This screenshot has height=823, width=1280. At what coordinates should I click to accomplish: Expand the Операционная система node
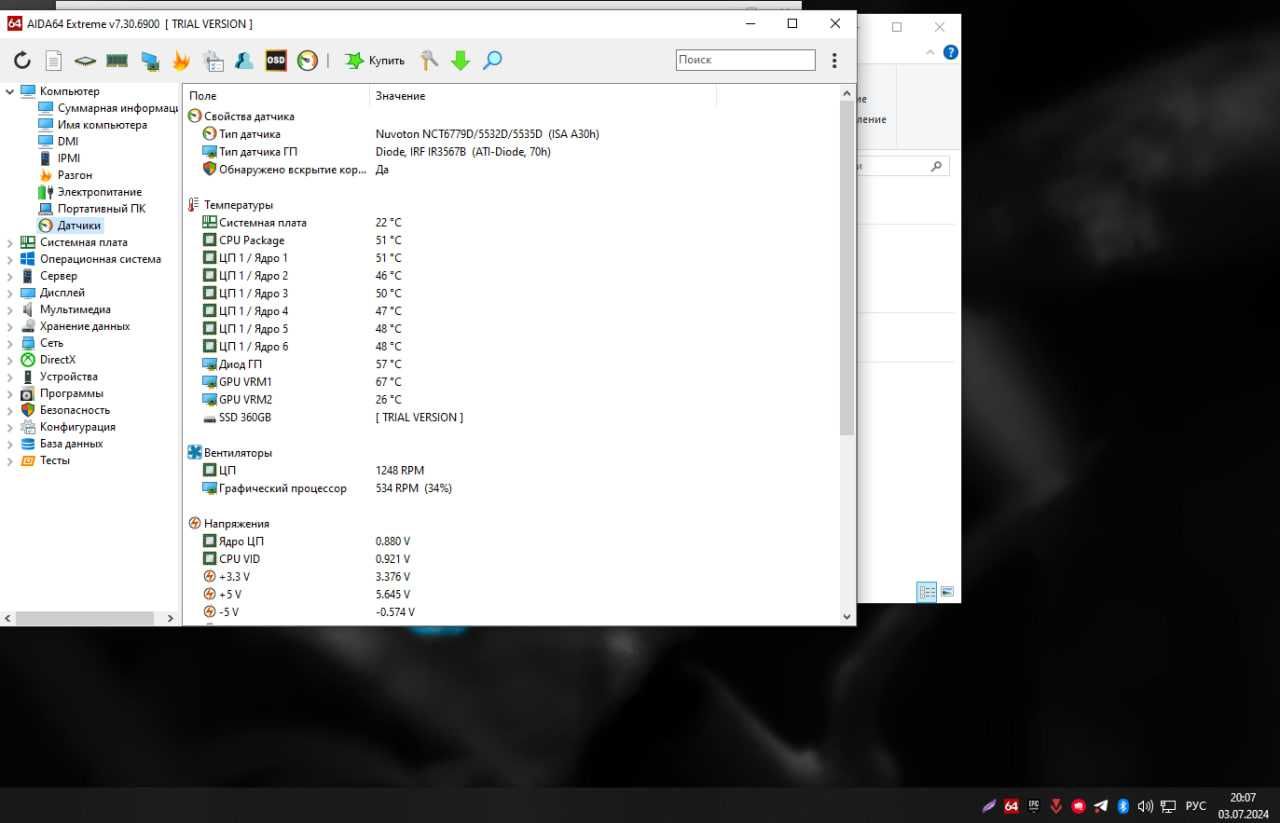pos(10,259)
